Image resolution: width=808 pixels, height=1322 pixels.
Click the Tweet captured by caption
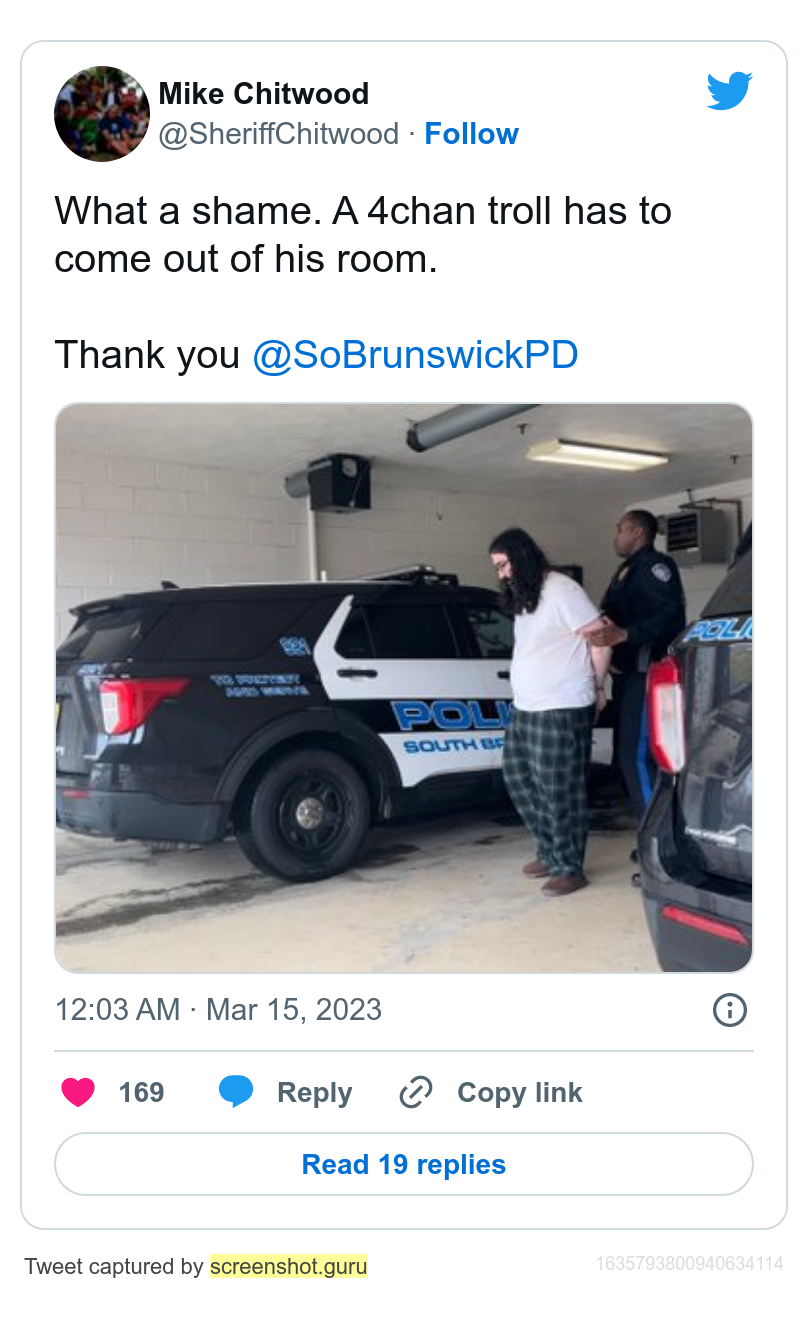[x=114, y=1266]
